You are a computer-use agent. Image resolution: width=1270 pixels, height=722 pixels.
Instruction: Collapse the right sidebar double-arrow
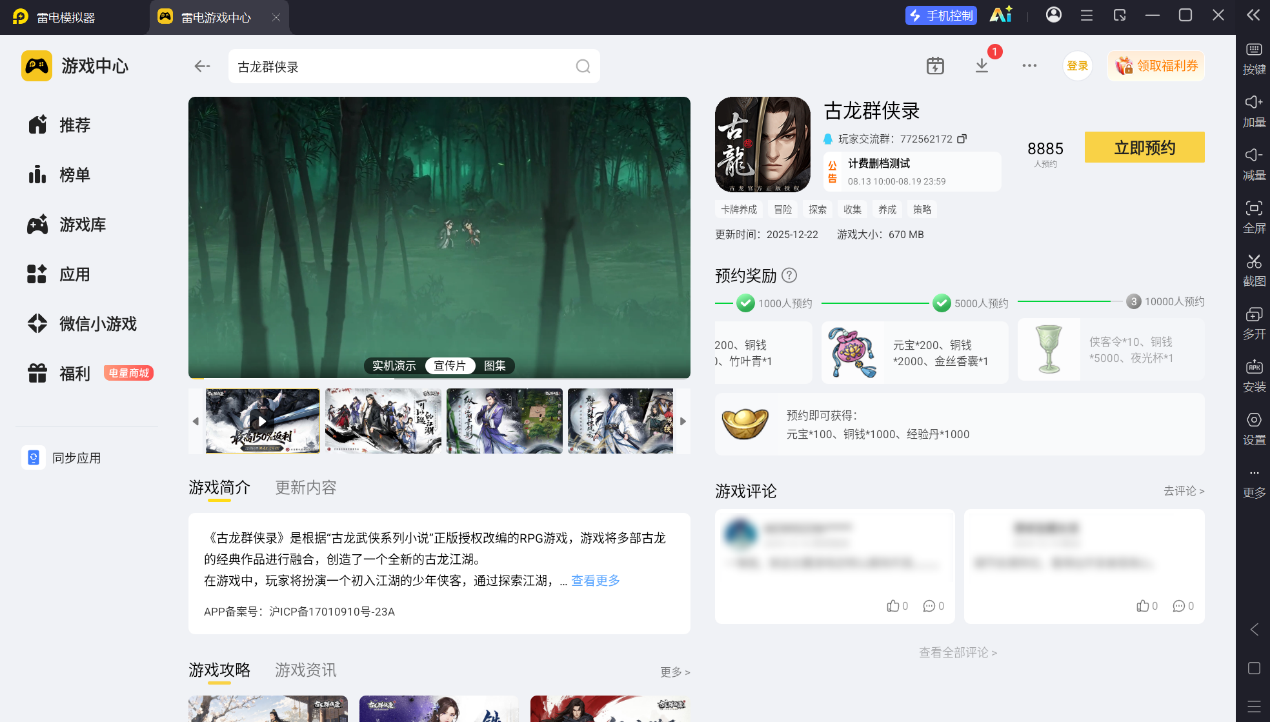1253,15
